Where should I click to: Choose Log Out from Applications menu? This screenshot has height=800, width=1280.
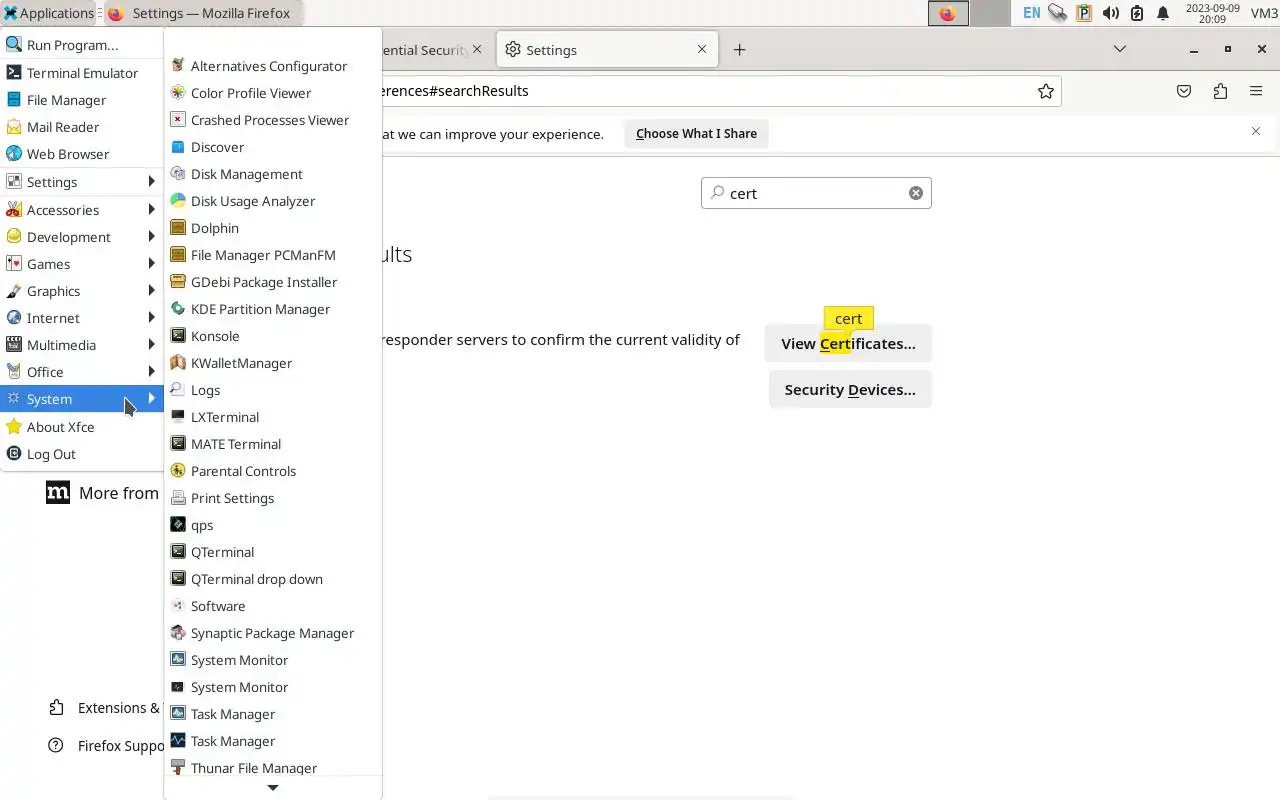coord(82,454)
